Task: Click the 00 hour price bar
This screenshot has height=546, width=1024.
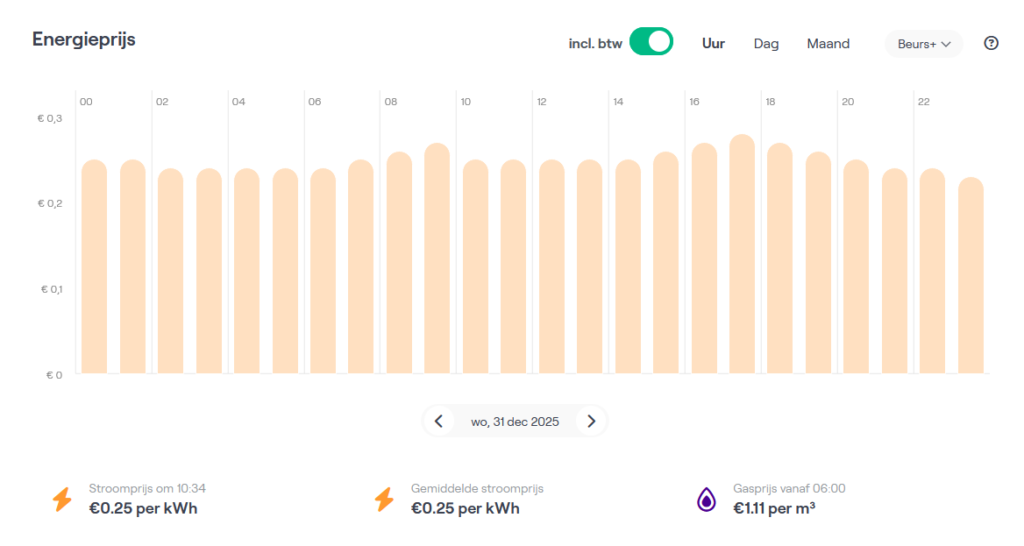Action: coord(94,268)
